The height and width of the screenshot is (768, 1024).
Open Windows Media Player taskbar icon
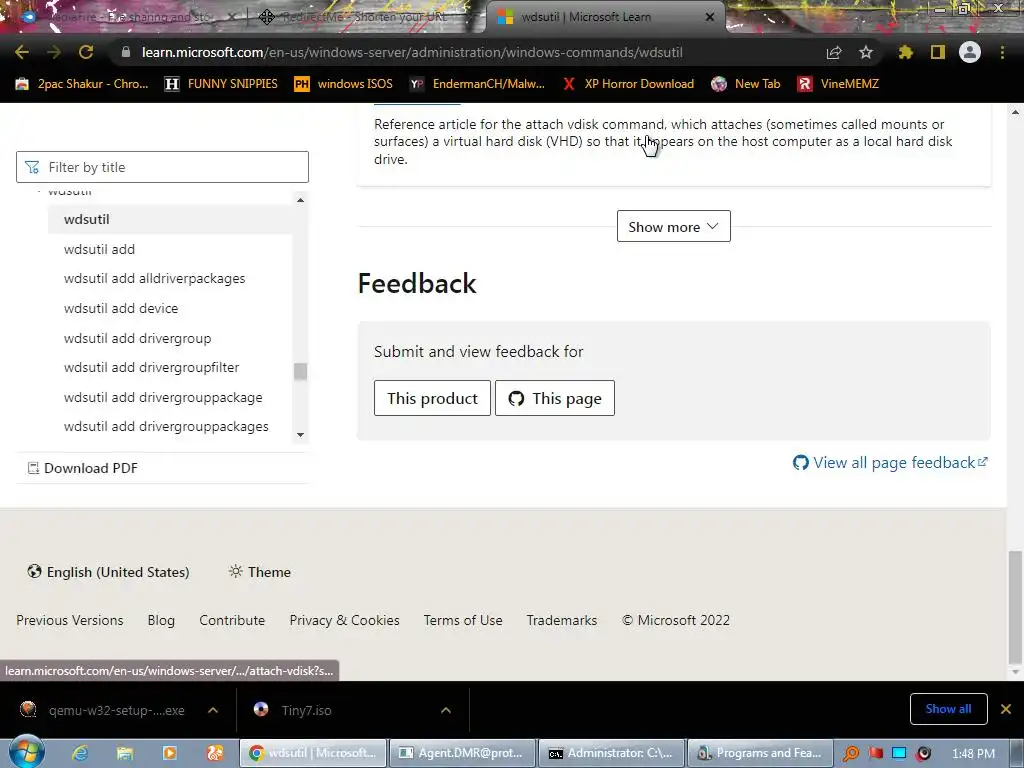170,753
